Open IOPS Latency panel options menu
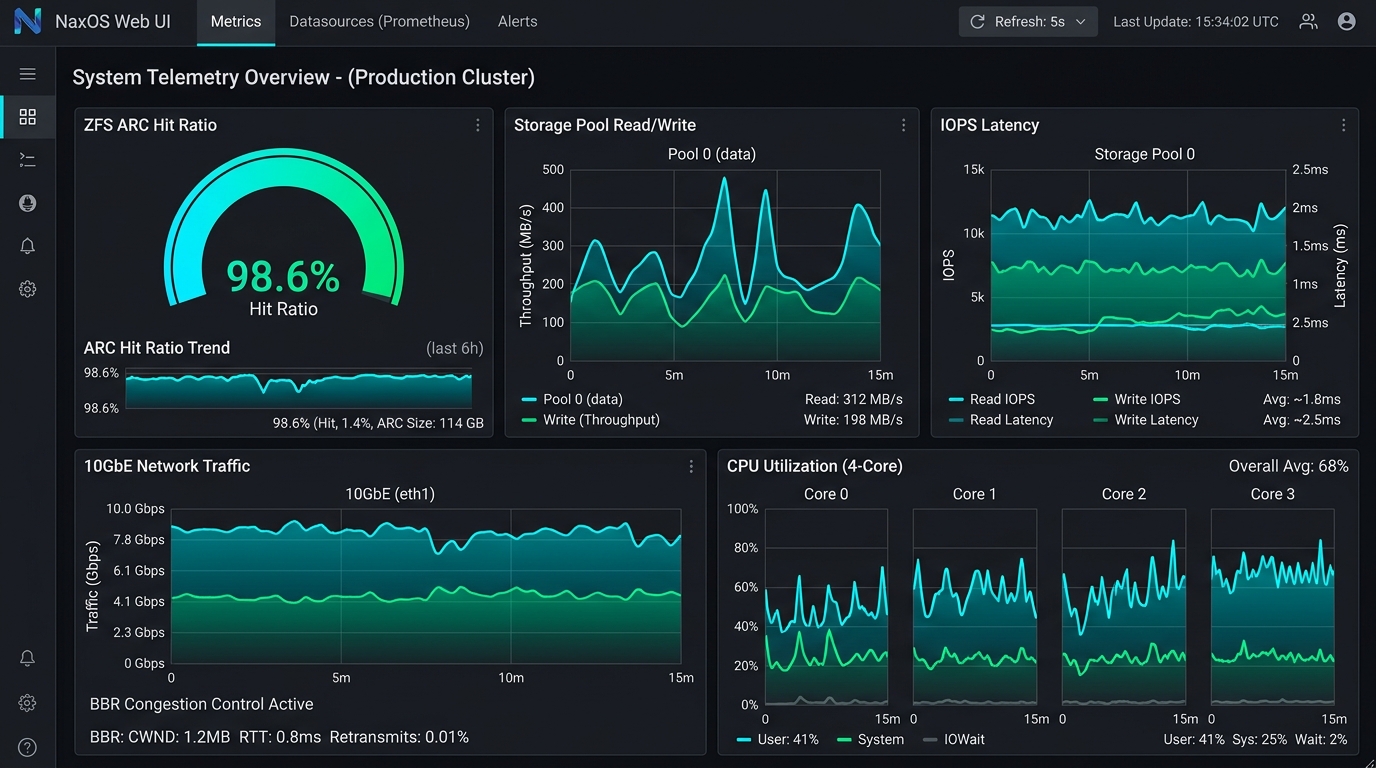This screenshot has height=768, width=1376. (1344, 125)
